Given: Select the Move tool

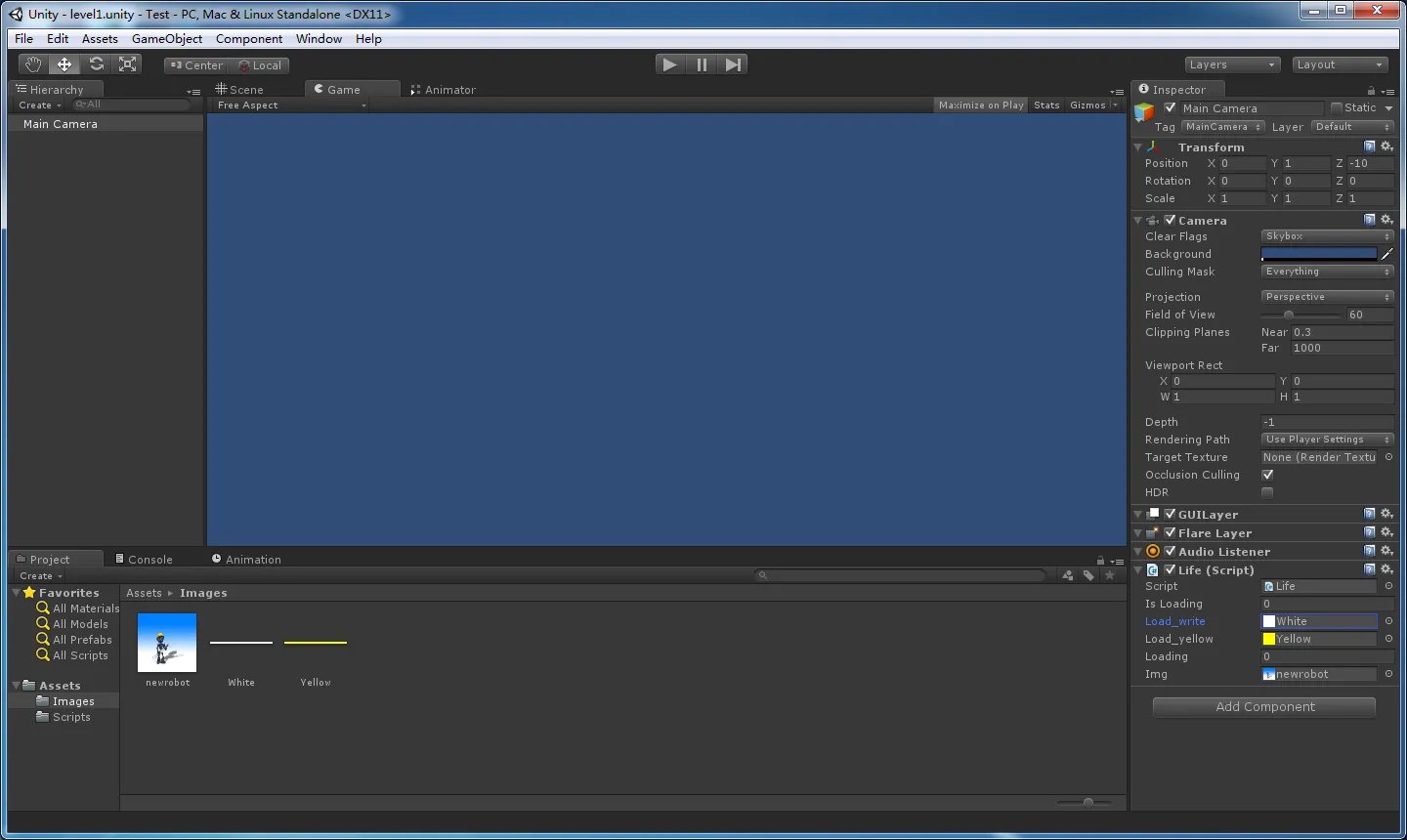Looking at the screenshot, I should pyautogui.click(x=64, y=64).
